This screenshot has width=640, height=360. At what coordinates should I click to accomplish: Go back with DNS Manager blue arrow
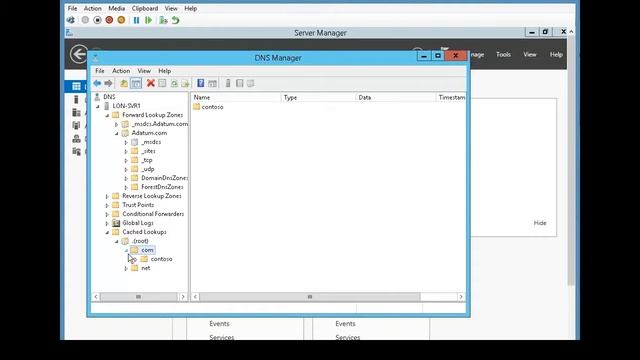[97, 83]
